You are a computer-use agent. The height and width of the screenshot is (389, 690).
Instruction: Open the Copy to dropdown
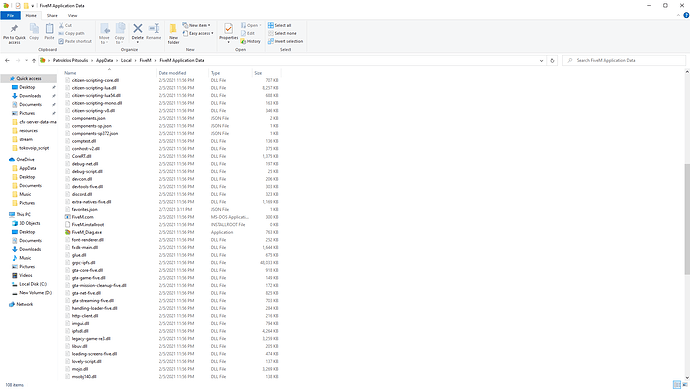[x=120, y=40]
